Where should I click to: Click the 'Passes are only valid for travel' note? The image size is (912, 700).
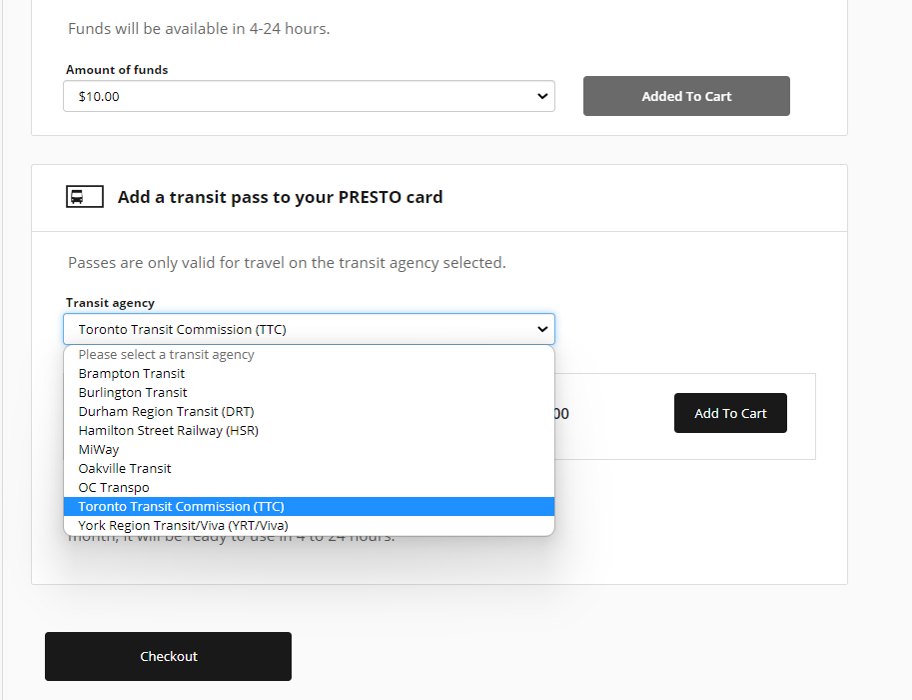(x=287, y=263)
